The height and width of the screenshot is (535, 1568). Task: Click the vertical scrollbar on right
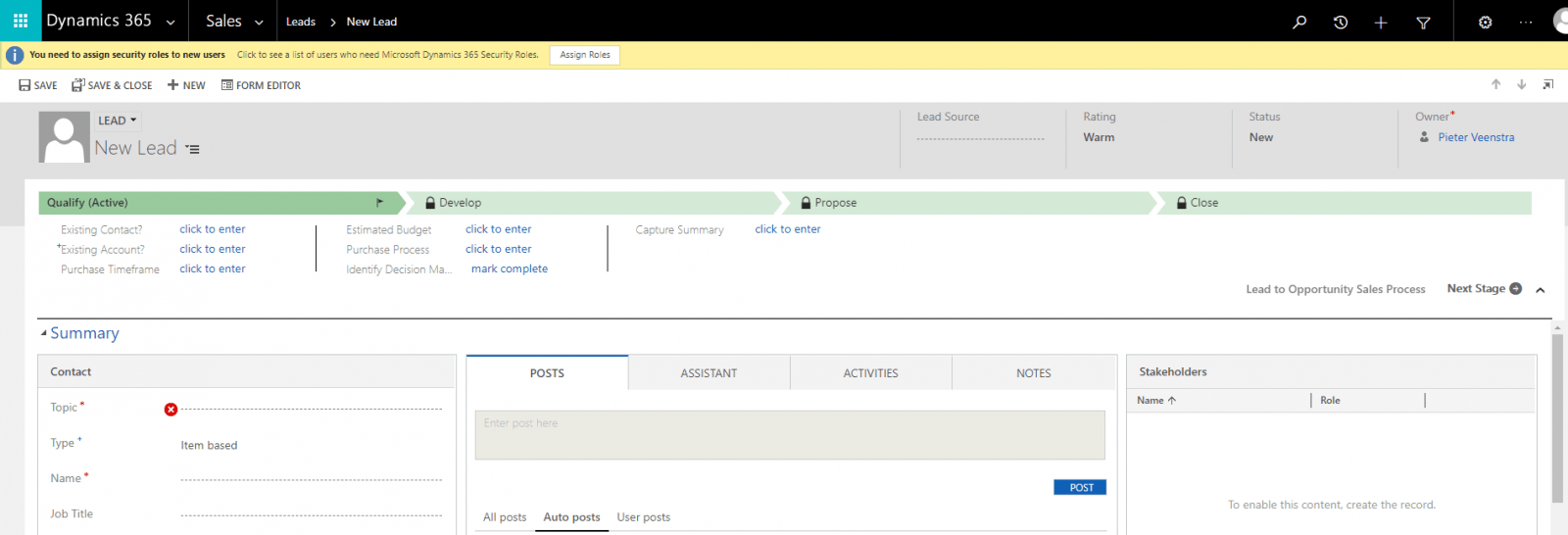coord(1557,418)
